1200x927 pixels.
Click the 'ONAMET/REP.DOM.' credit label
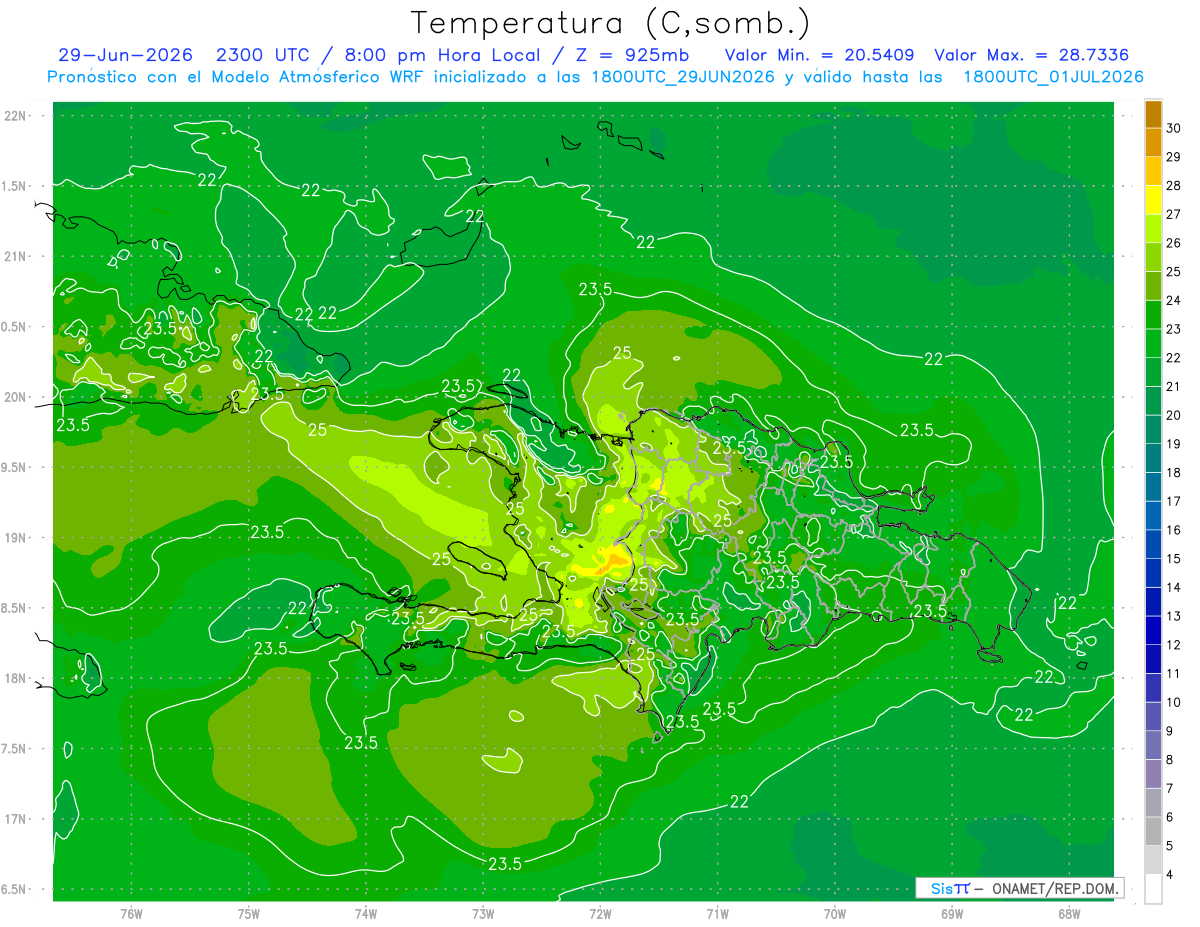1054,888
